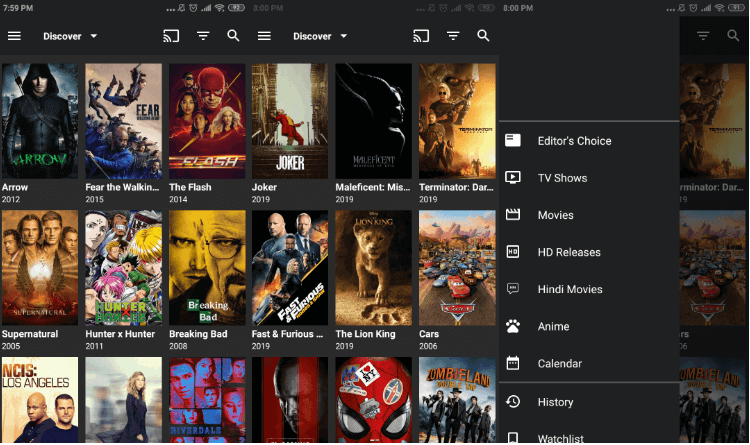
Task: Open the Breaking Bad poster
Action: 207,268
